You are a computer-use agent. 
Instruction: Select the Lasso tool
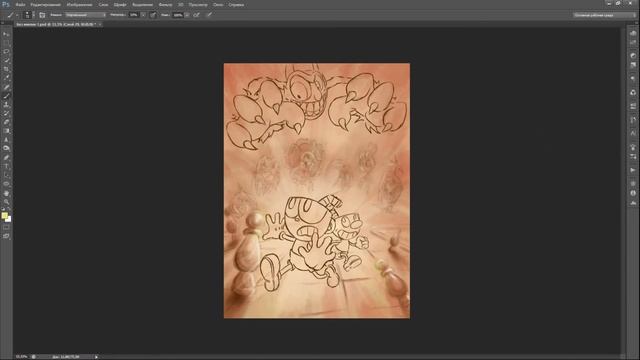pyautogui.click(x=6, y=52)
